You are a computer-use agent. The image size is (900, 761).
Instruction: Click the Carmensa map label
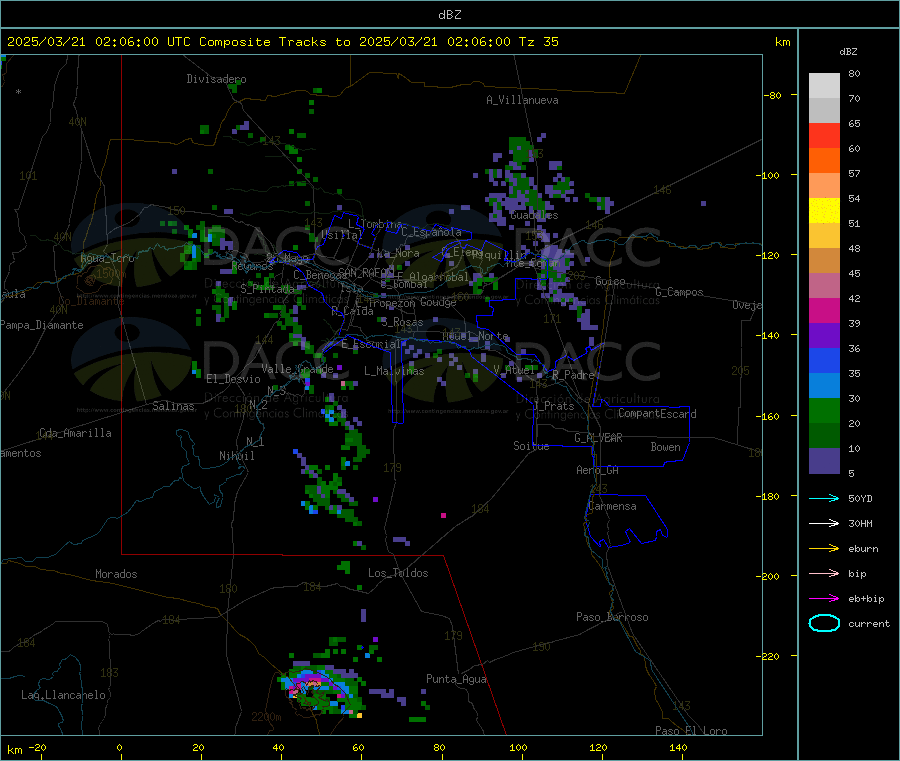tap(612, 507)
